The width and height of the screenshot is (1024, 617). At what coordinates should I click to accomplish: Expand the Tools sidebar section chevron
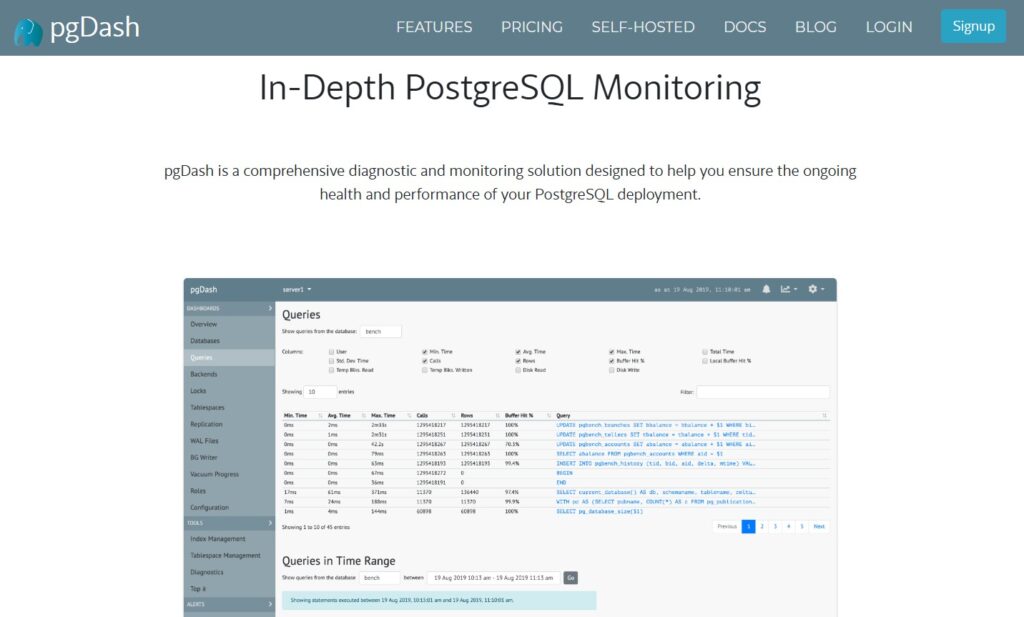[x=270, y=523]
